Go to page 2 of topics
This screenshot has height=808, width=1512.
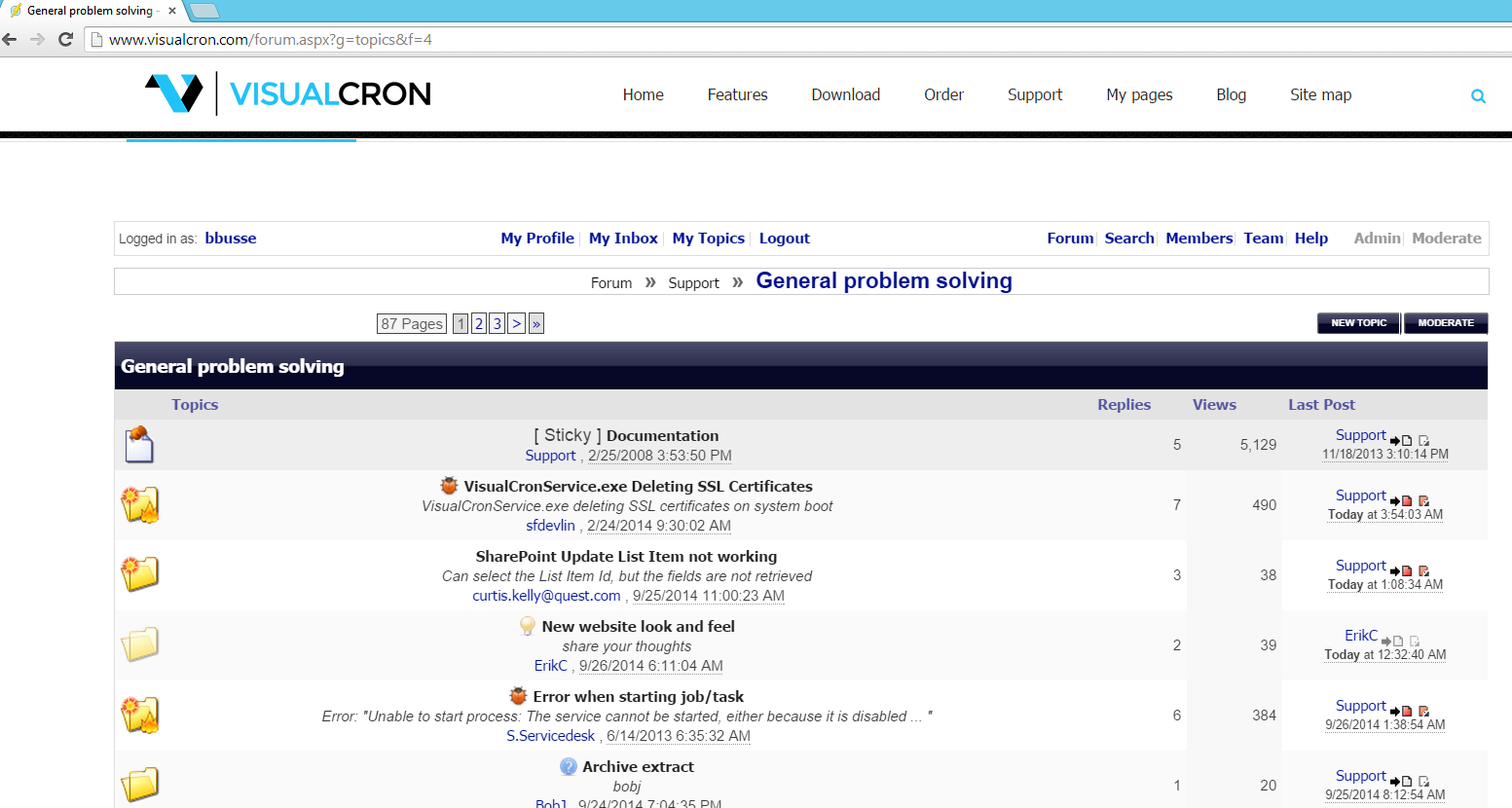click(x=479, y=324)
